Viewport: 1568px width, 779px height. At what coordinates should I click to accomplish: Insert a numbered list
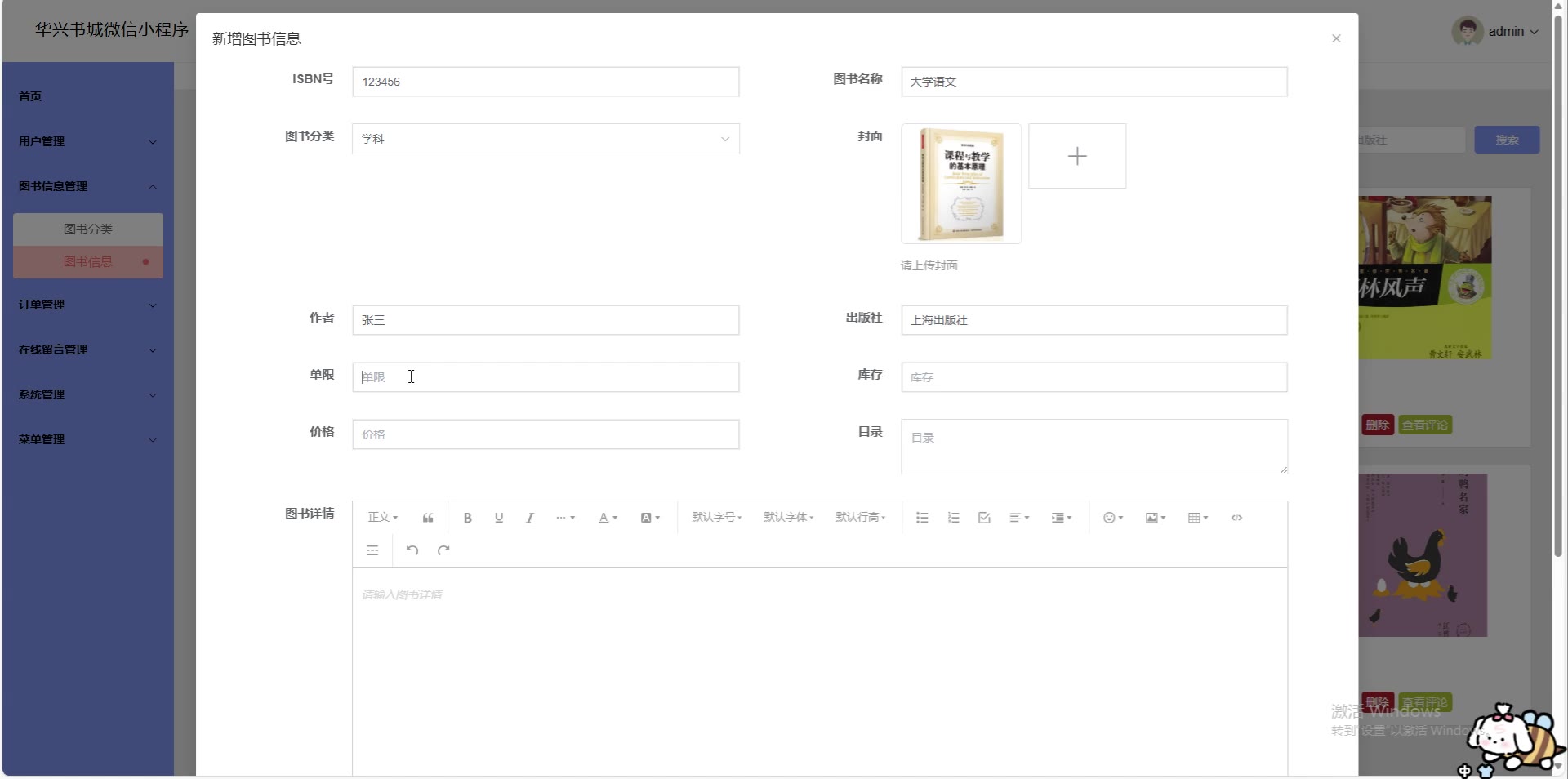coord(953,518)
